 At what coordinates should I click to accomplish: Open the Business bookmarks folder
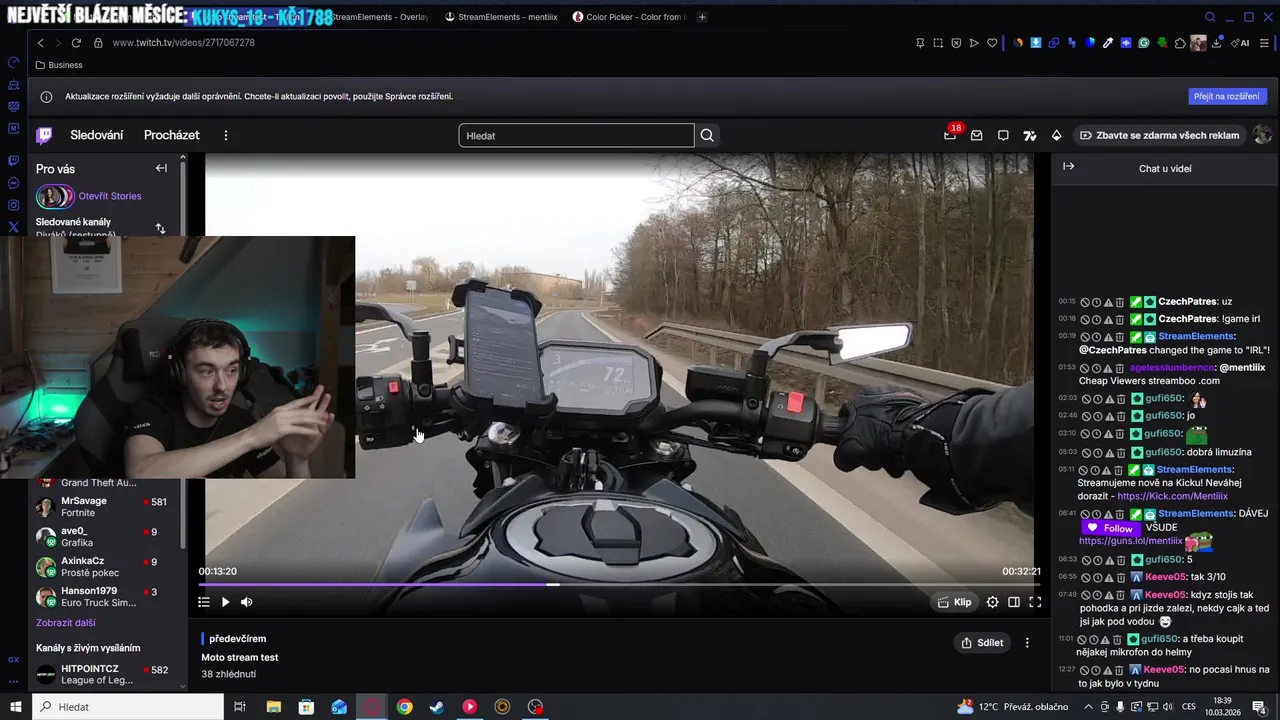59,65
